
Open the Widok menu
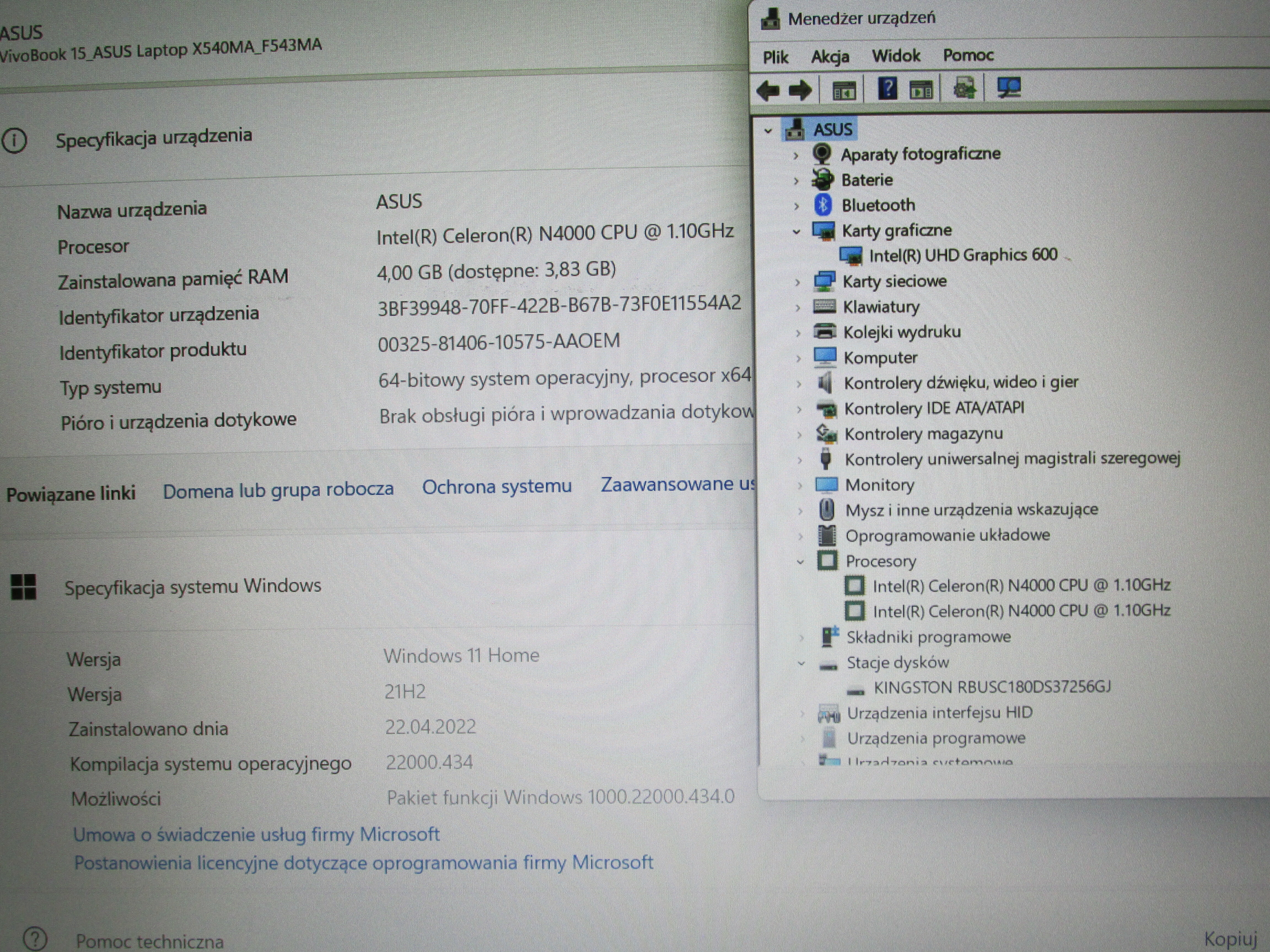[896, 56]
